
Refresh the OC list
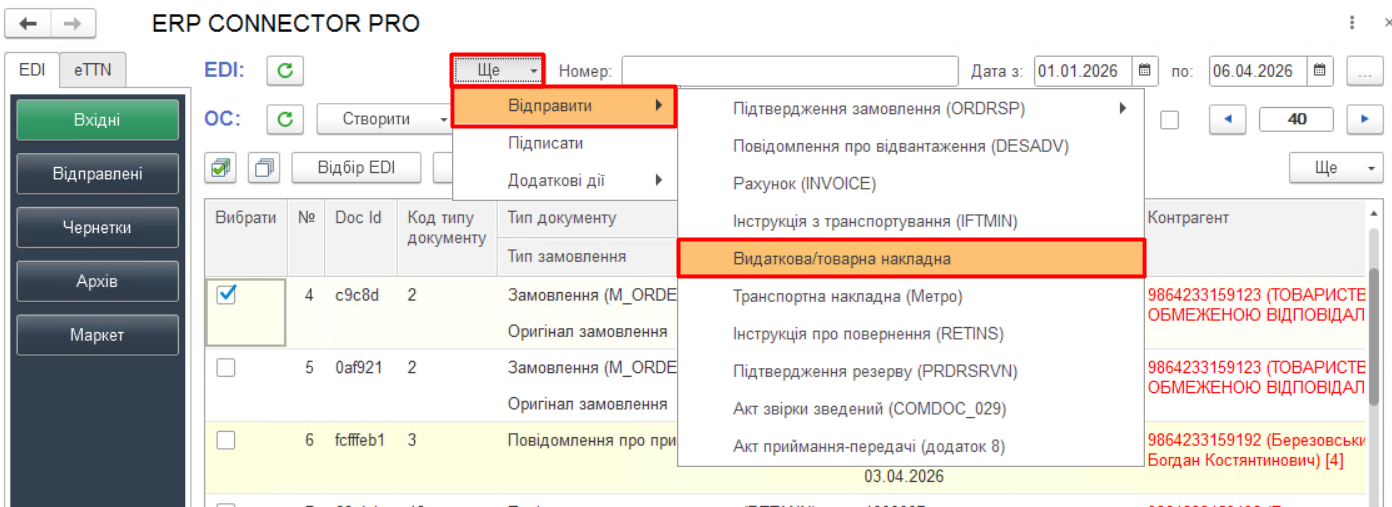[x=285, y=119]
